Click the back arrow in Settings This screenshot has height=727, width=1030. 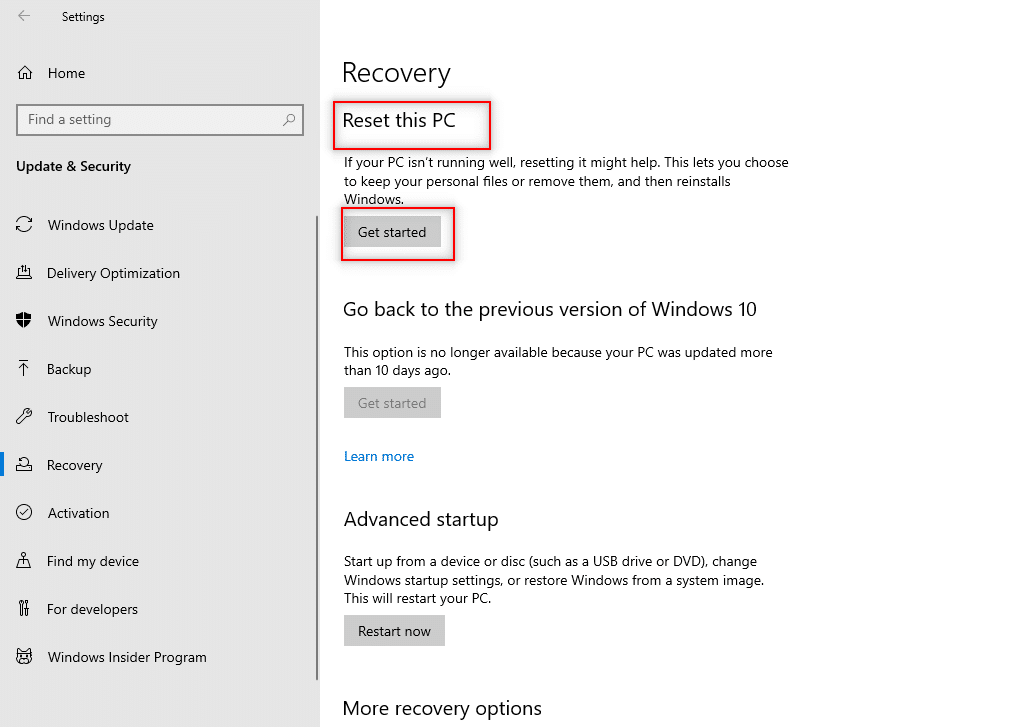coord(24,16)
